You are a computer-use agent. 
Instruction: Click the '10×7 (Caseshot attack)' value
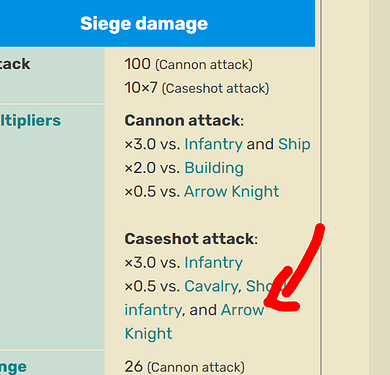197,88
